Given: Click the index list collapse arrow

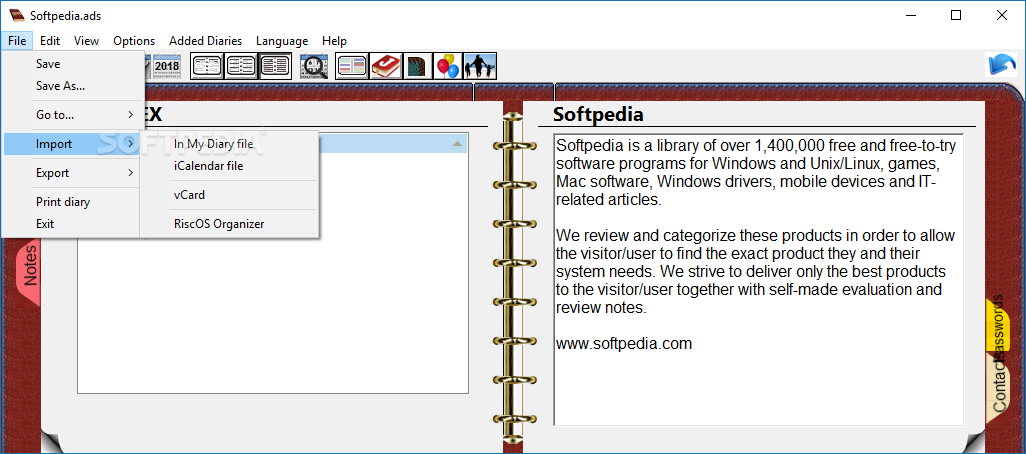Looking at the screenshot, I should pos(457,143).
